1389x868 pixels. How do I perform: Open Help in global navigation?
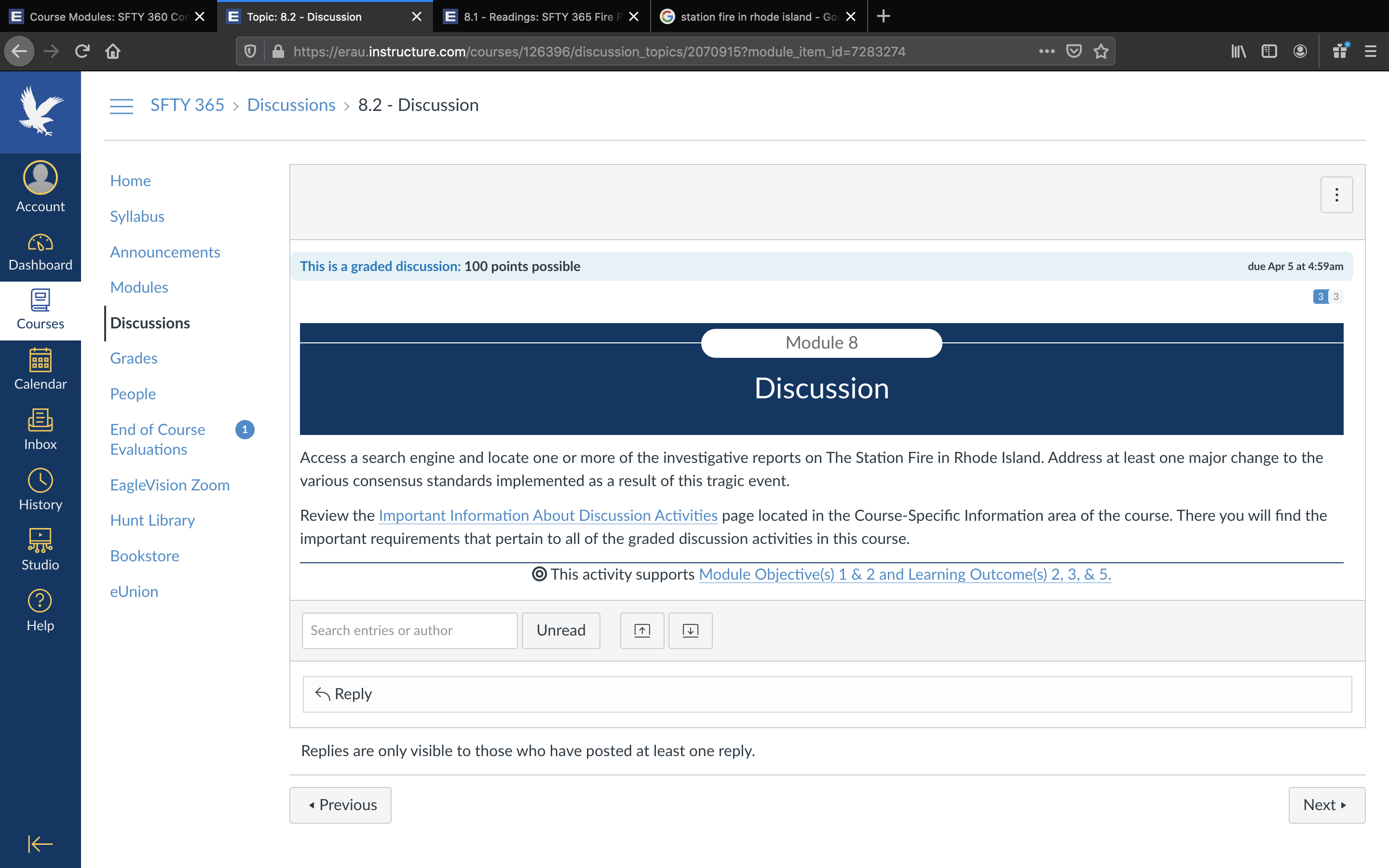40,611
